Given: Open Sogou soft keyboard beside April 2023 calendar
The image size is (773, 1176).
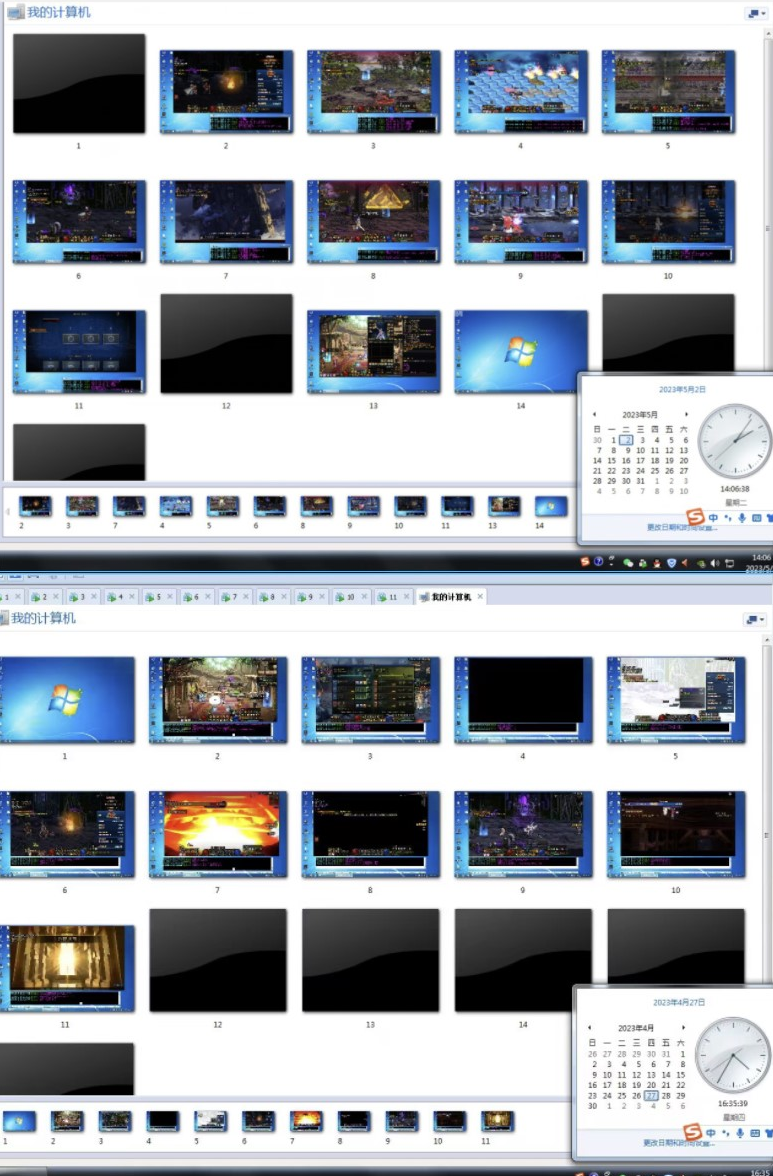Looking at the screenshot, I should 755,1132.
